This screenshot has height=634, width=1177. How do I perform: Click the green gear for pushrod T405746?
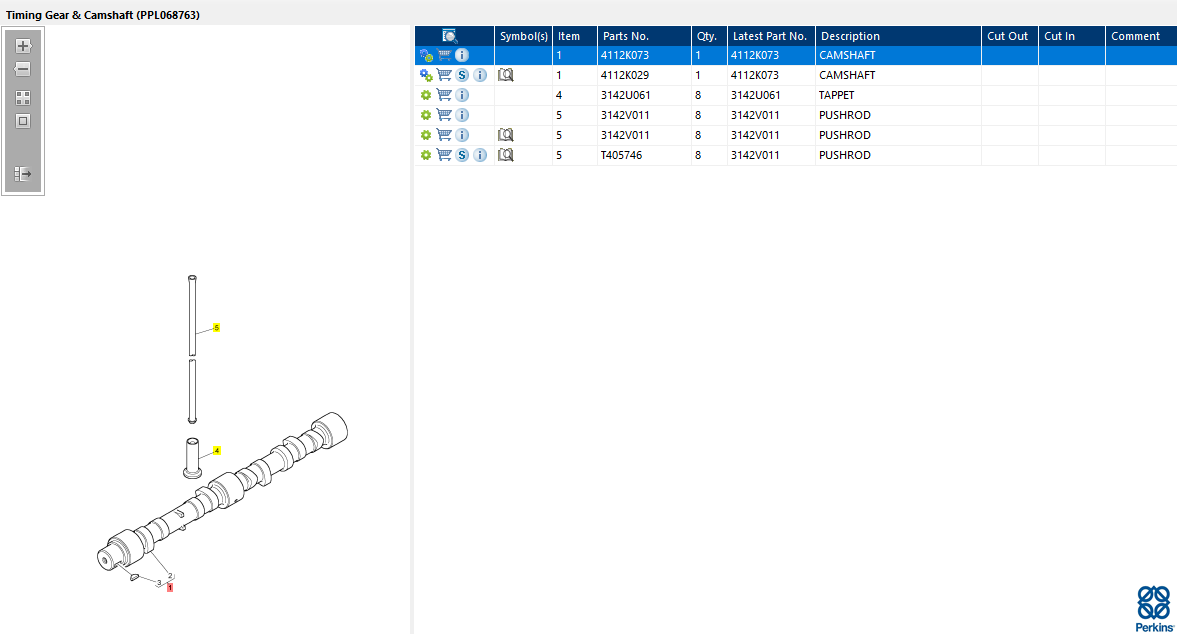pos(426,155)
